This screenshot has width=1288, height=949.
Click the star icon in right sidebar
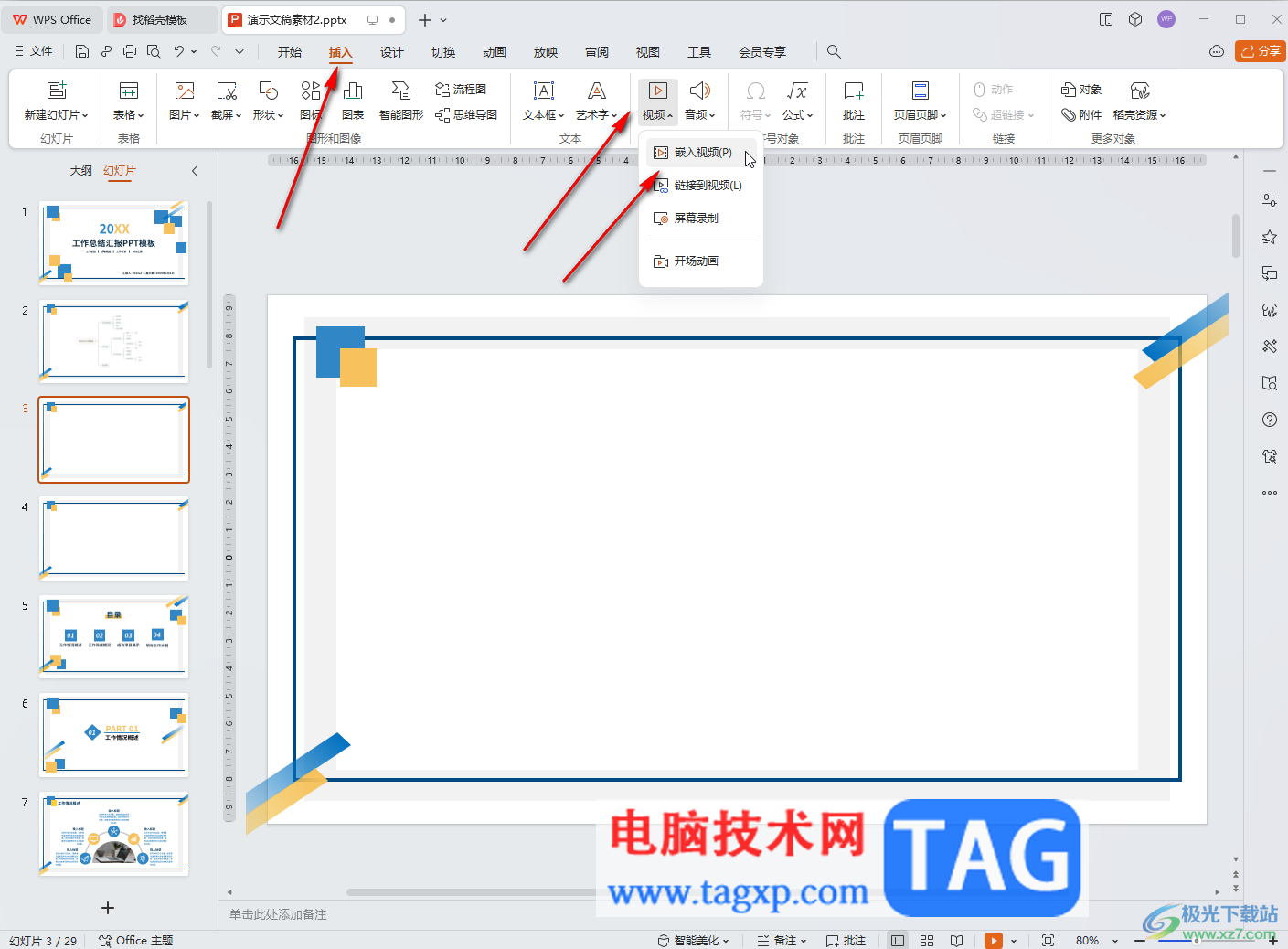pyautogui.click(x=1270, y=237)
